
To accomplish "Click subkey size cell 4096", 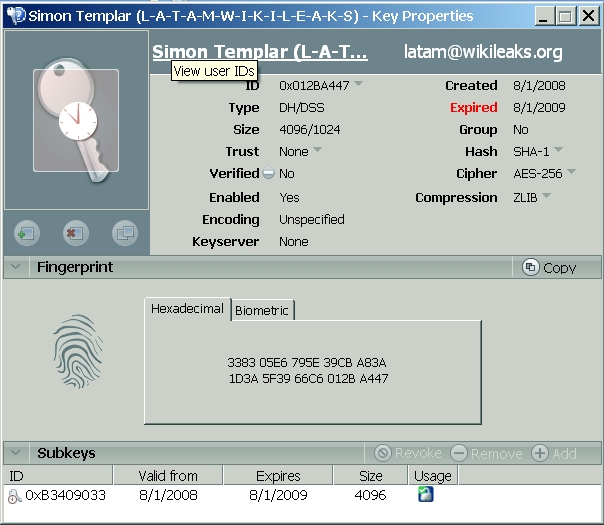I will tap(370, 495).
